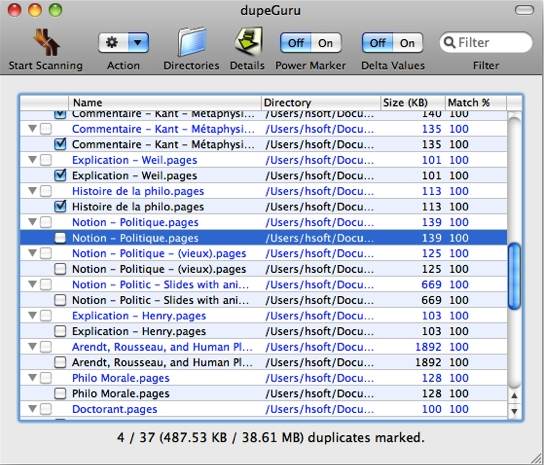Screen dimensions: 544x465
Task: Click the Filter magnifying glass icon
Action: (449, 43)
